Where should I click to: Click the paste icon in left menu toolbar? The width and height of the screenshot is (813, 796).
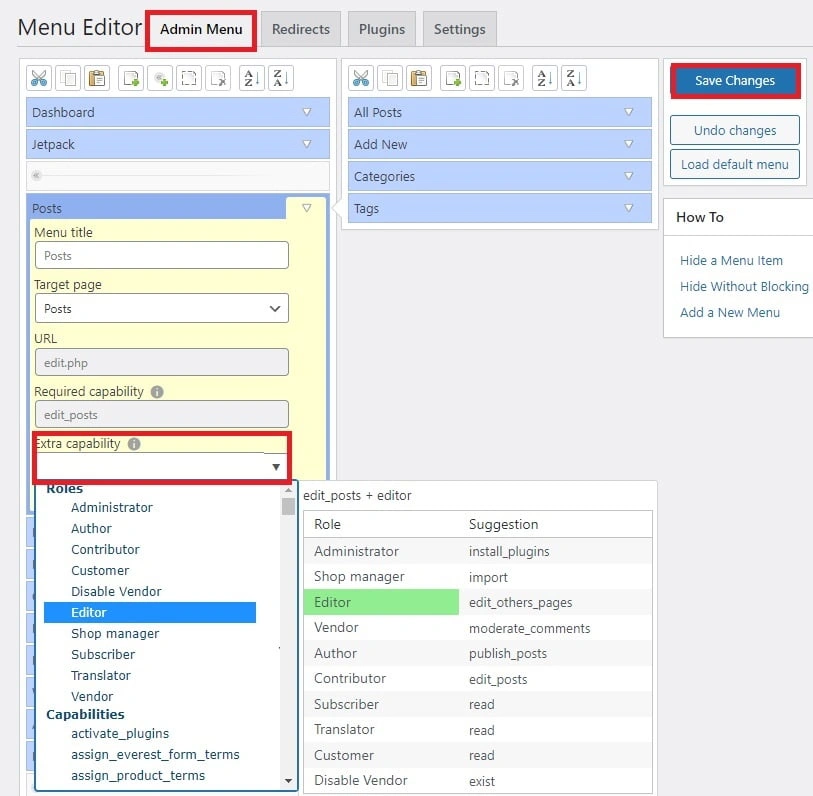point(97,79)
